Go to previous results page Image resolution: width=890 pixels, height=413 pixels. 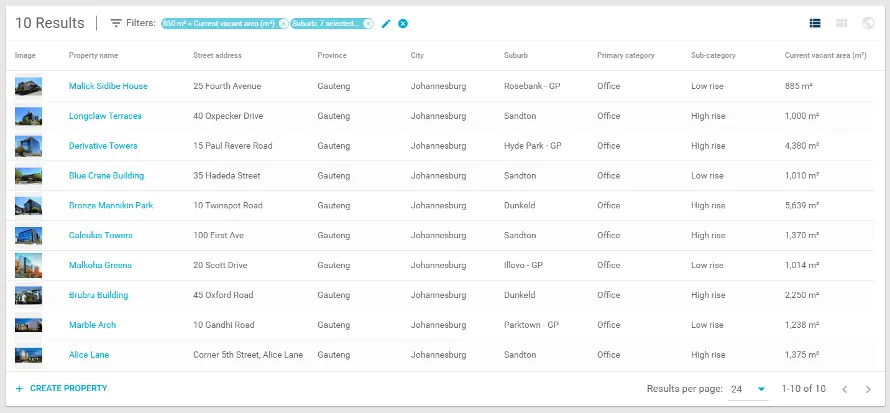pyautogui.click(x=845, y=389)
